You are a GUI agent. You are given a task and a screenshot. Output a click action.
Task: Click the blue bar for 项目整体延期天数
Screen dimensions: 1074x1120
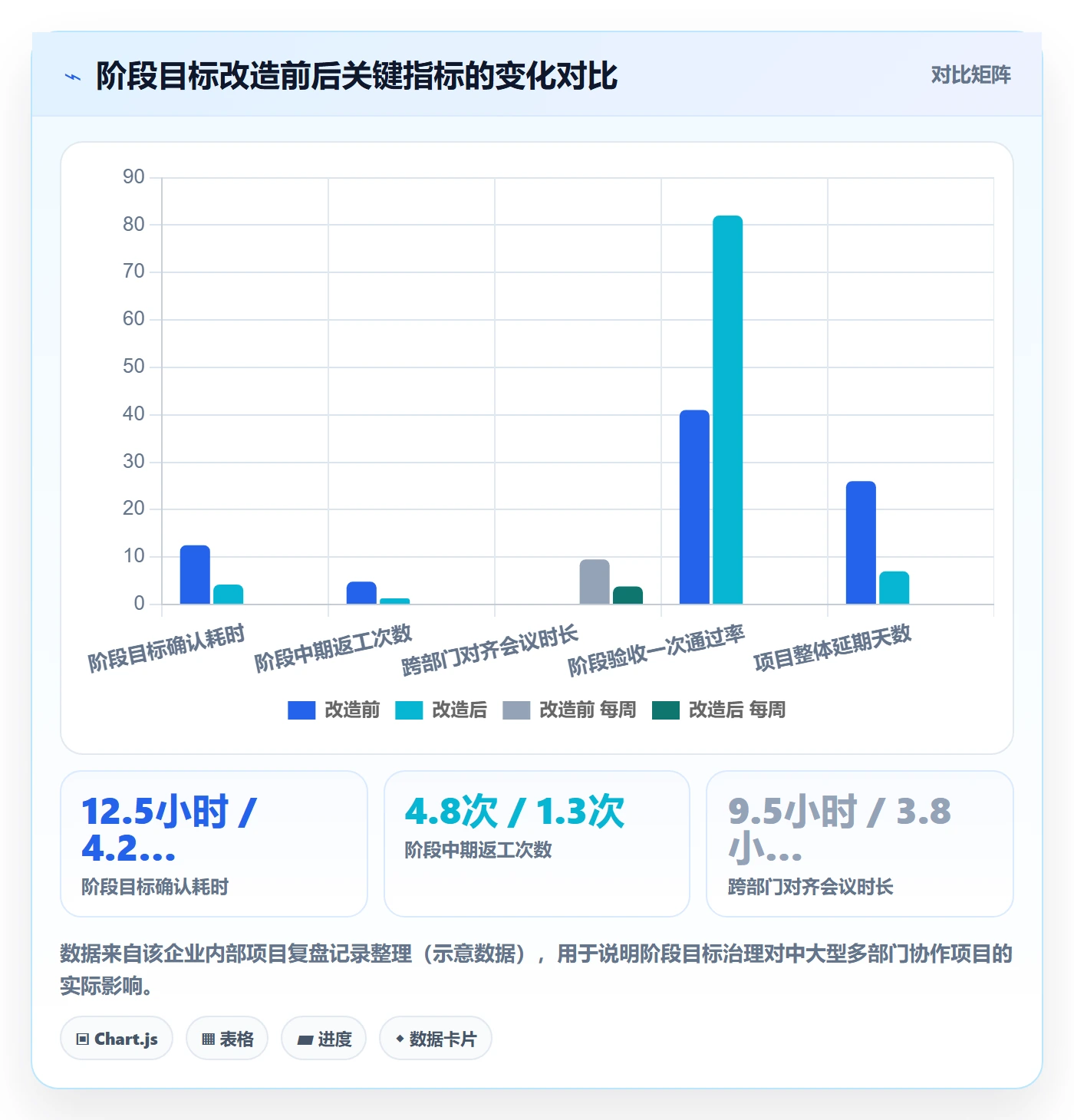coord(861,543)
